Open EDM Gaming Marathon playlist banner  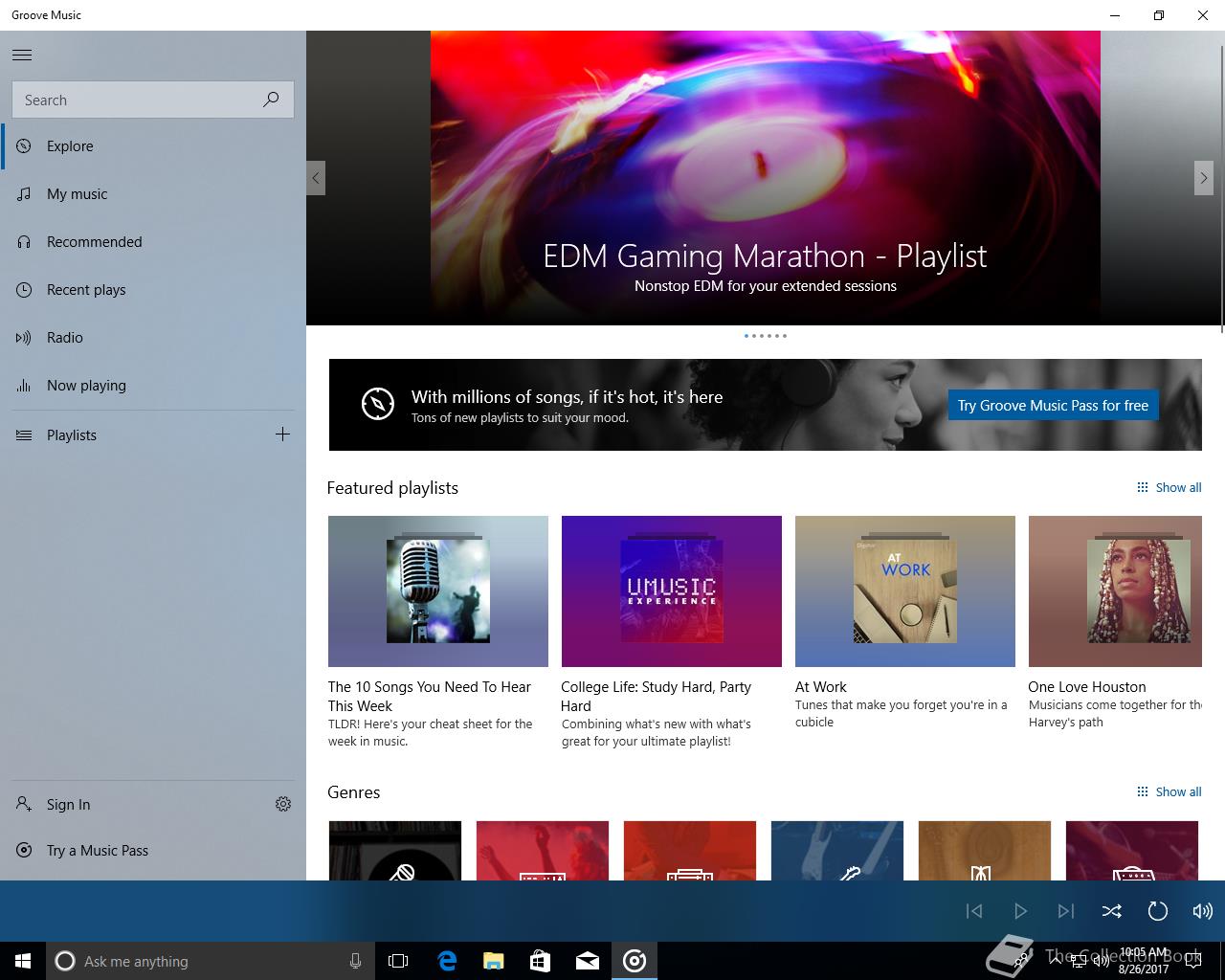pyautogui.click(x=765, y=178)
